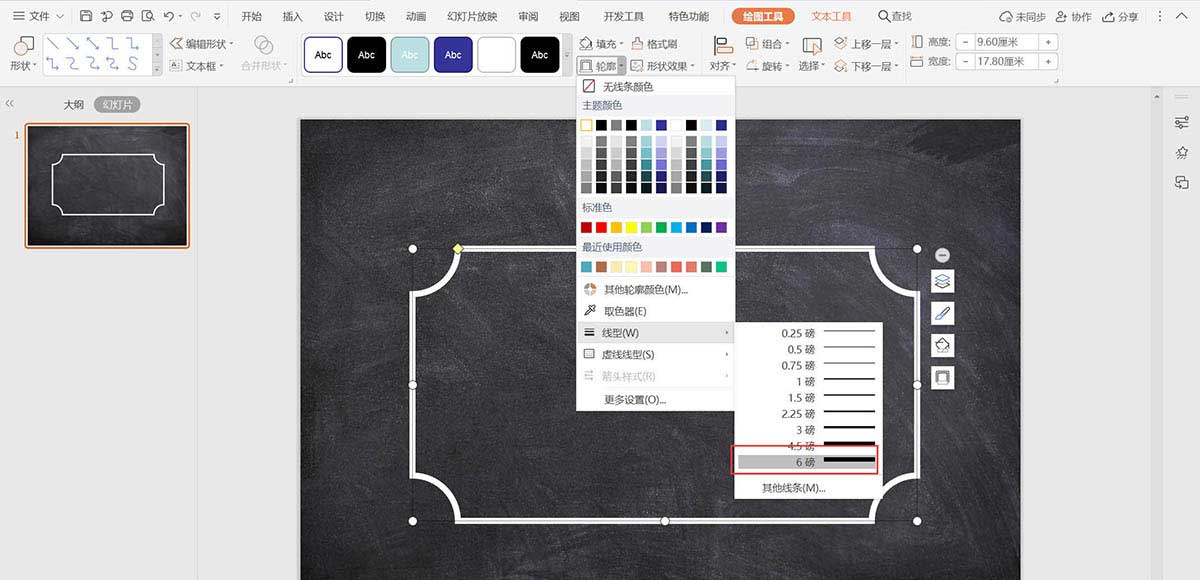Click the 格式刷 format painter
The image size is (1200, 580).
654,44
